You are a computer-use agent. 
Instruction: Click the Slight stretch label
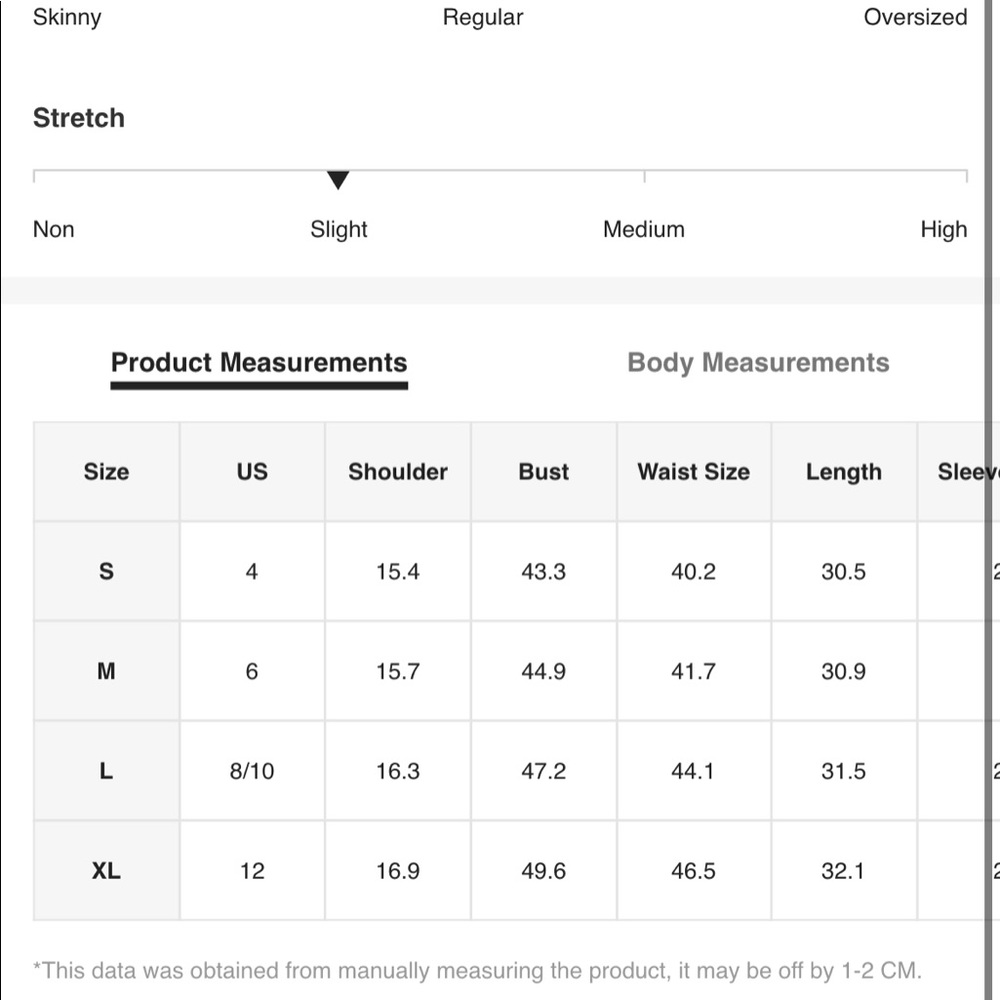(339, 229)
